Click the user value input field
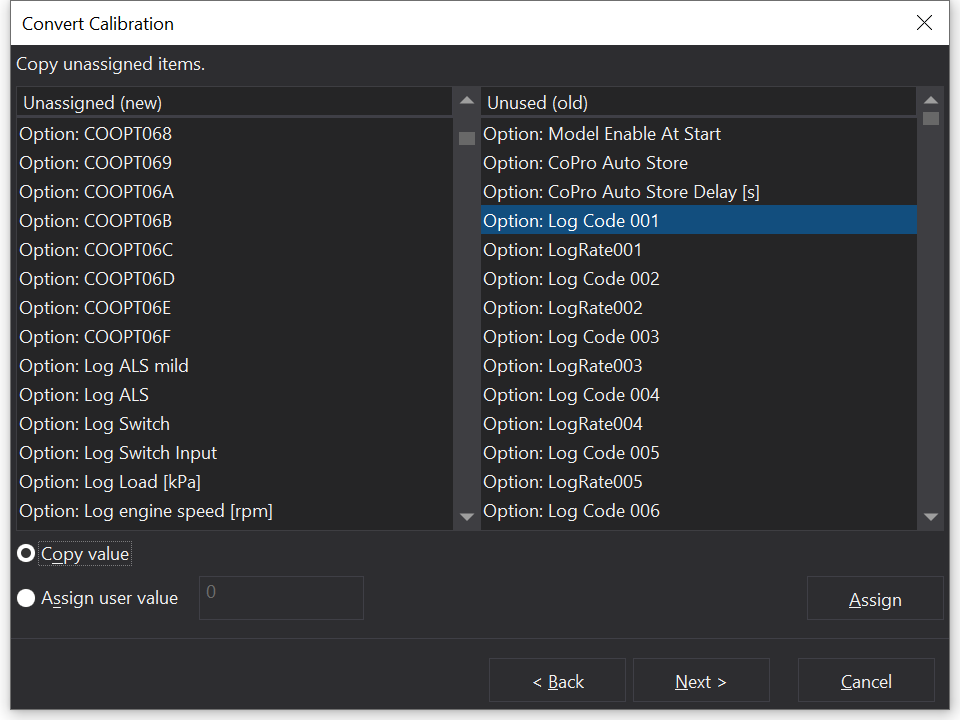The height and width of the screenshot is (720, 960). [x=281, y=598]
